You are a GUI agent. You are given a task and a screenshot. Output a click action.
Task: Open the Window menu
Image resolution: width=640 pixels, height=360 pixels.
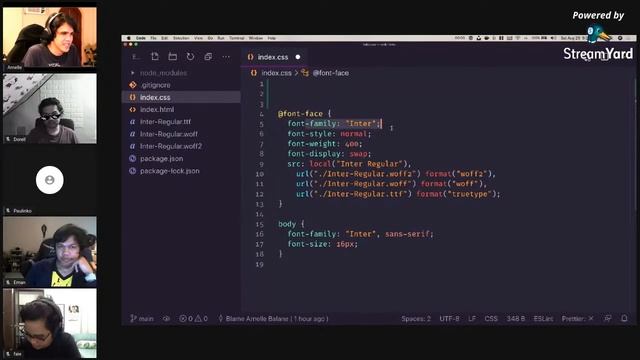tap(256, 38)
